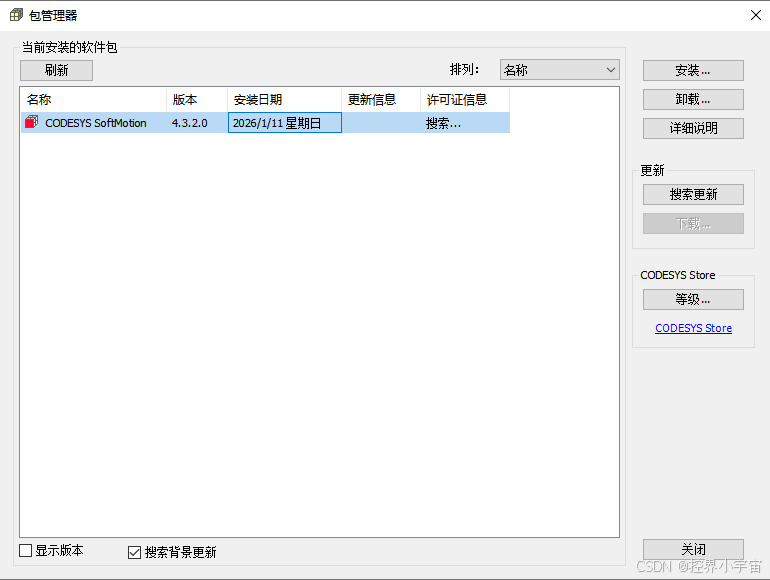The width and height of the screenshot is (770, 580).
Task: Click the 更新信息 column header
Action: click(381, 100)
